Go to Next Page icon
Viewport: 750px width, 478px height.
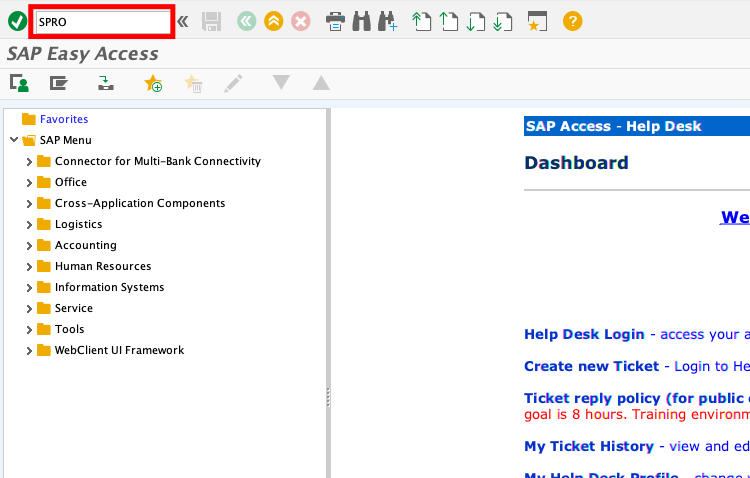[x=475, y=22]
